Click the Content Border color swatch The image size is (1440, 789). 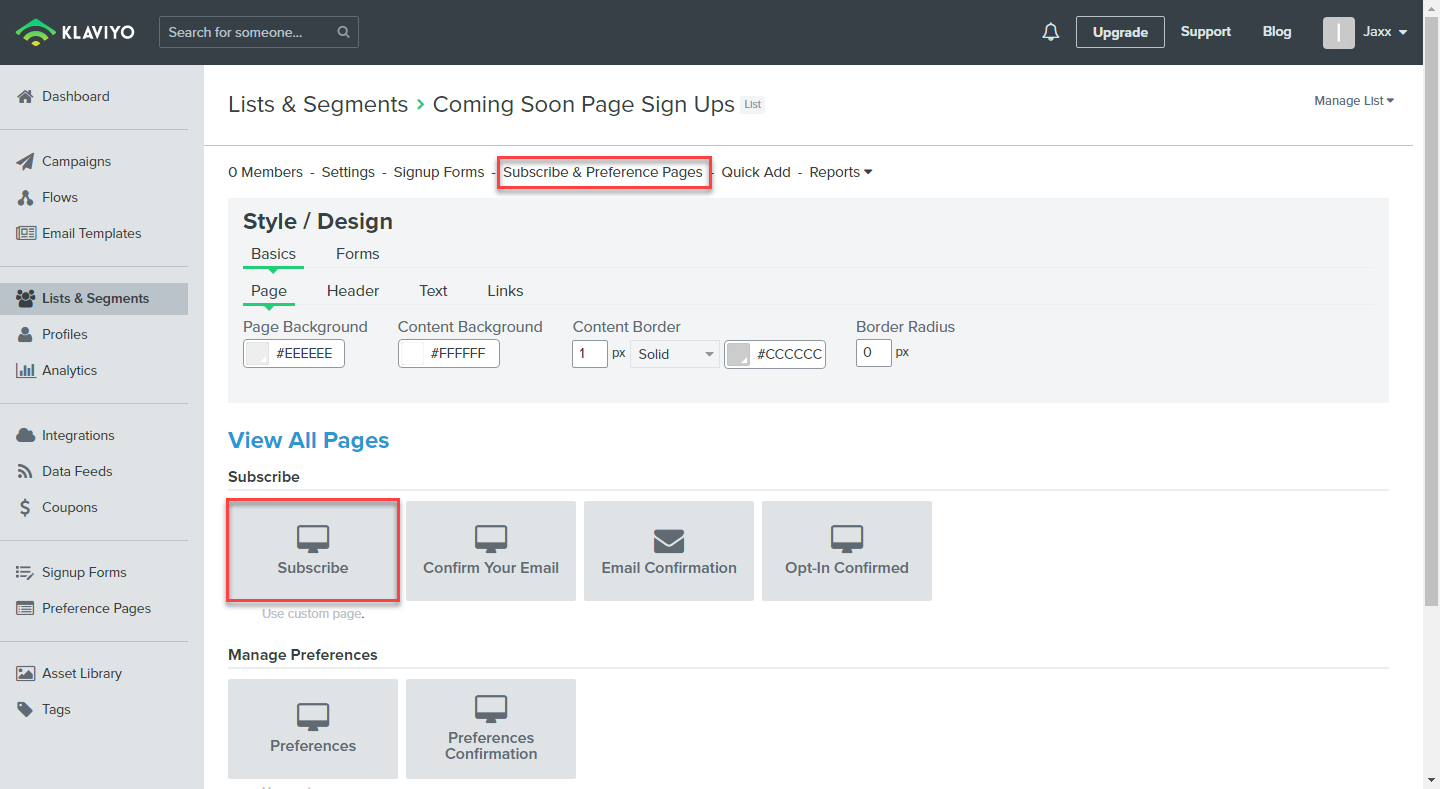(738, 354)
